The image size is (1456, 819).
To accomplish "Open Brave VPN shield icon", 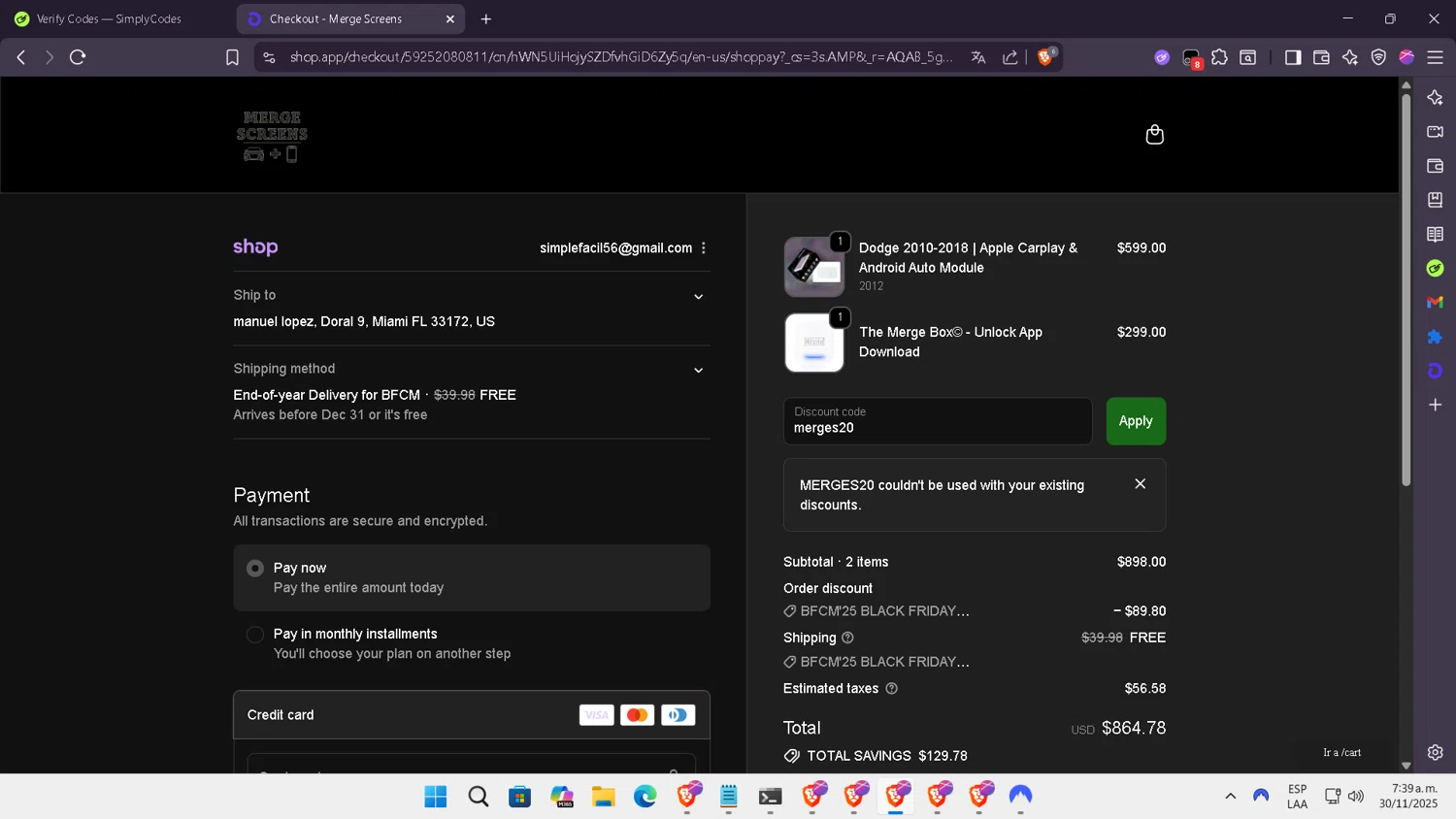I will click(1378, 57).
